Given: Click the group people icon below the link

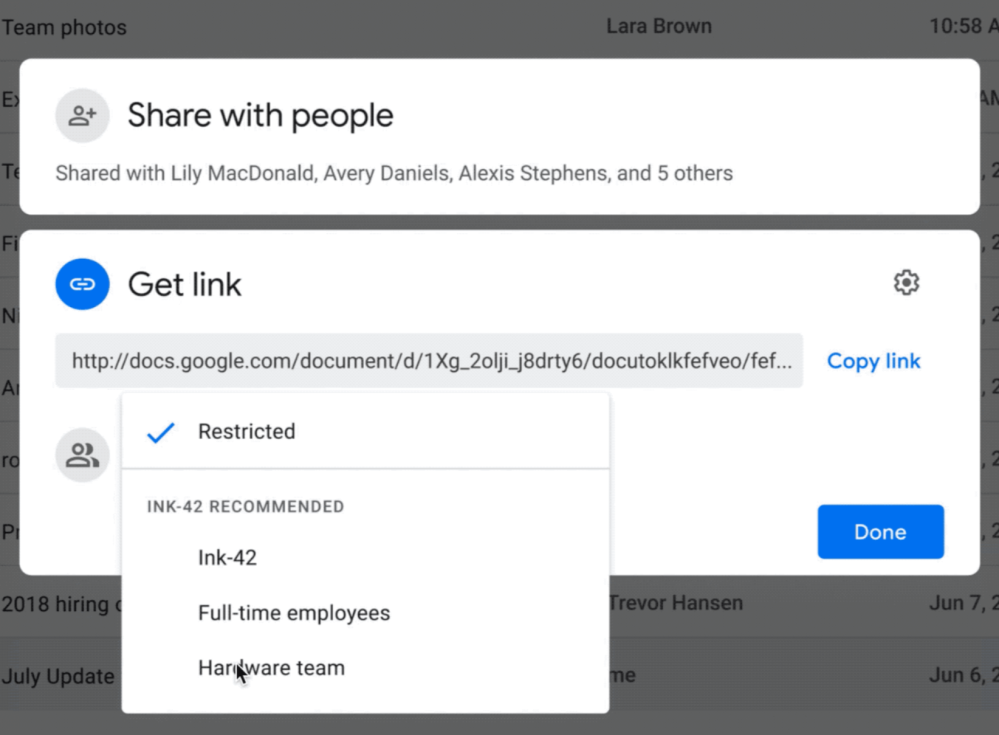Looking at the screenshot, I should [x=82, y=456].
